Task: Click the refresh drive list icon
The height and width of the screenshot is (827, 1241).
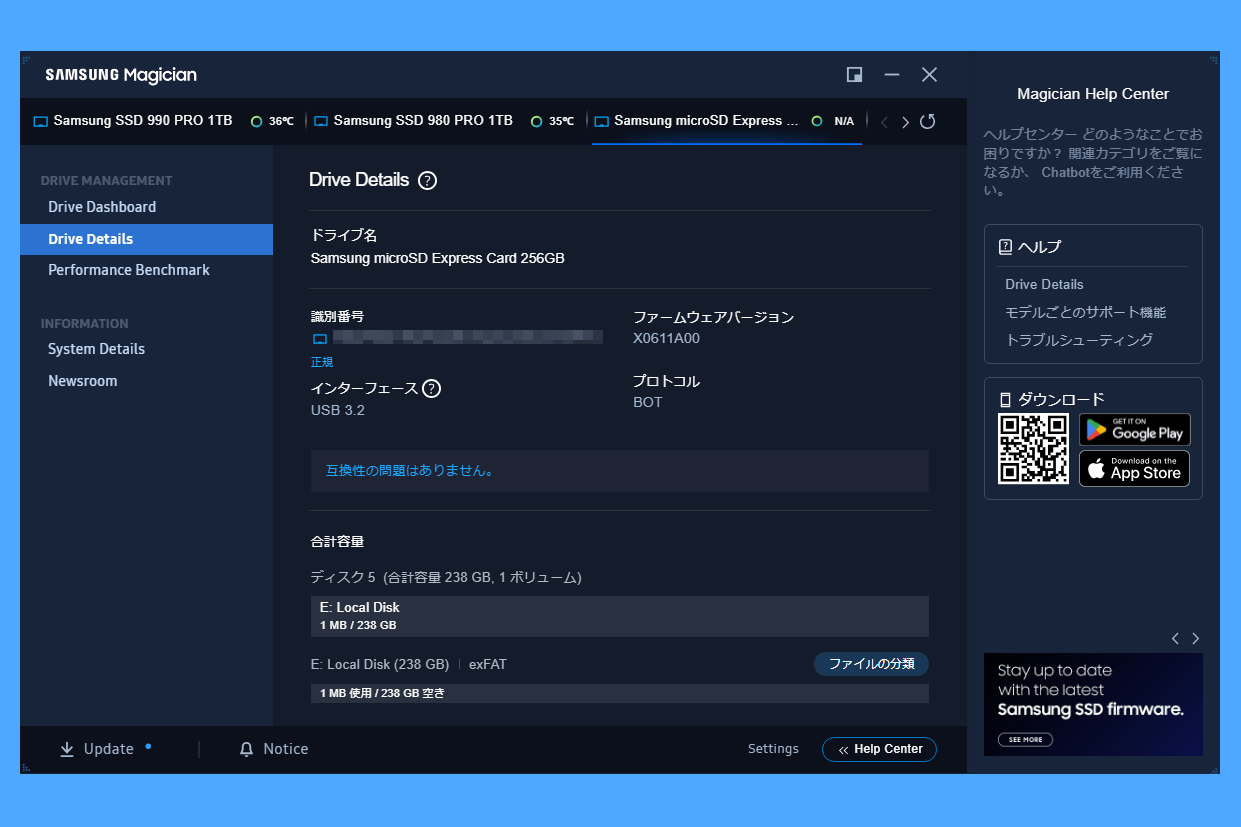Action: (x=927, y=122)
